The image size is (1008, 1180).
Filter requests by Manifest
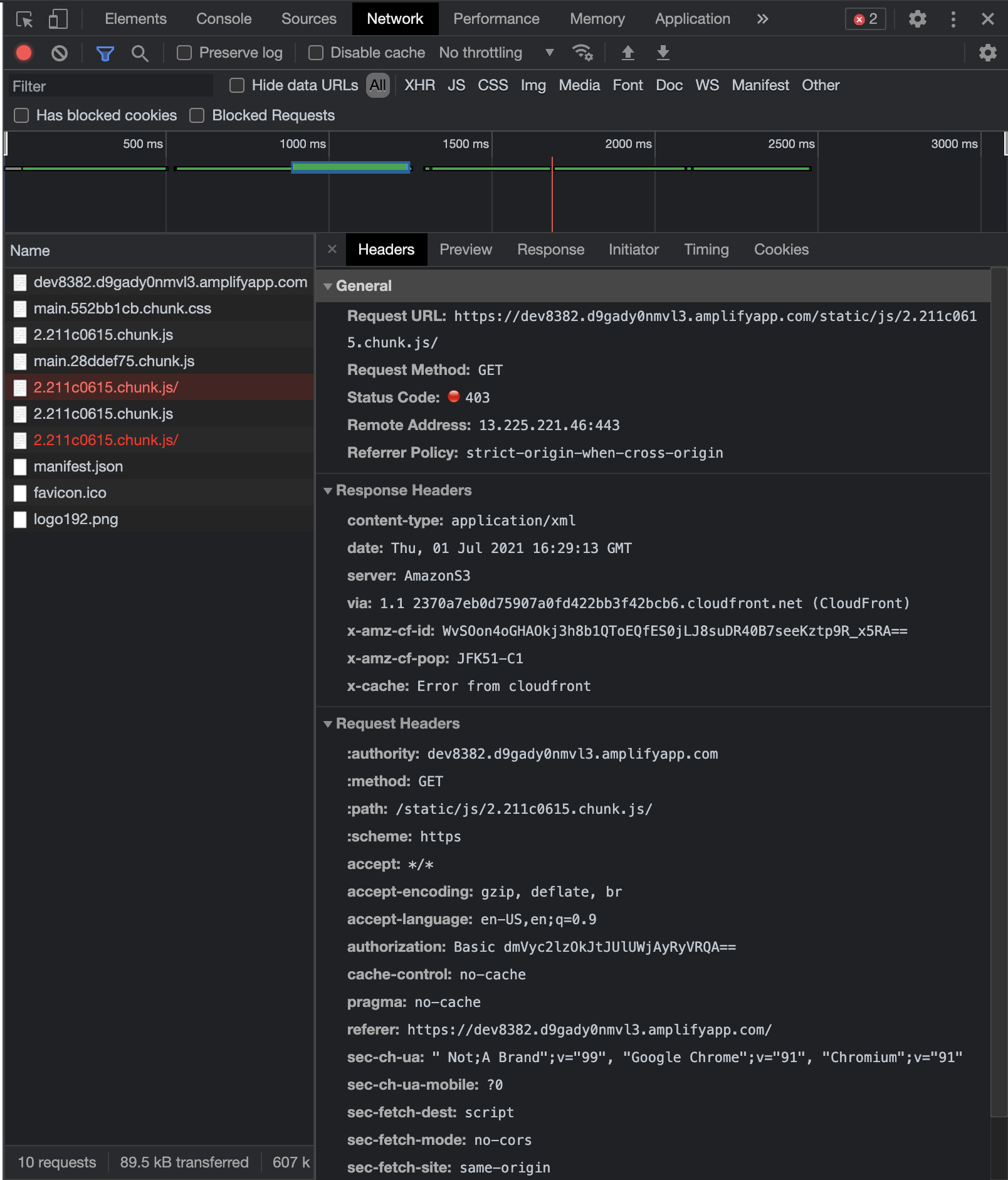tap(760, 85)
